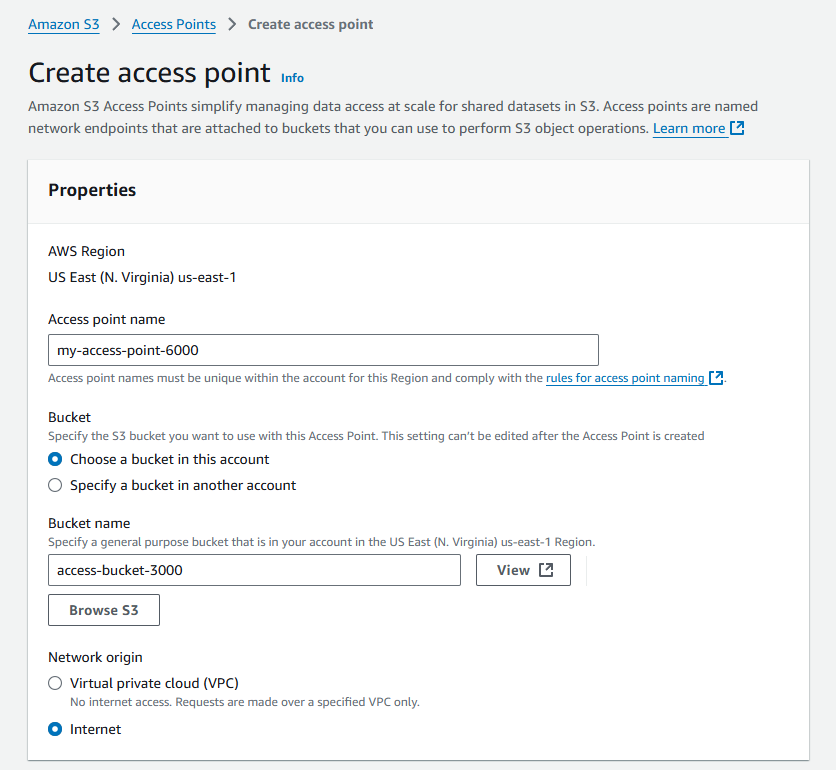Click the "Create access point" breadcrumb text
Viewport: 836px width, 770px height.
point(310,24)
